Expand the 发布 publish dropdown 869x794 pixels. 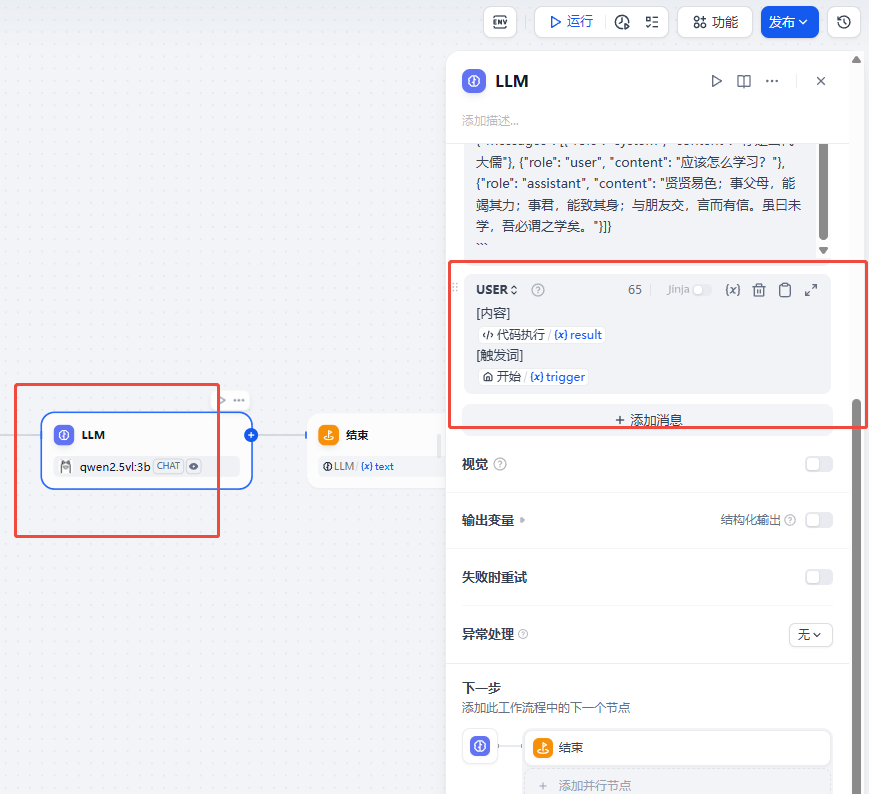(x=789, y=22)
